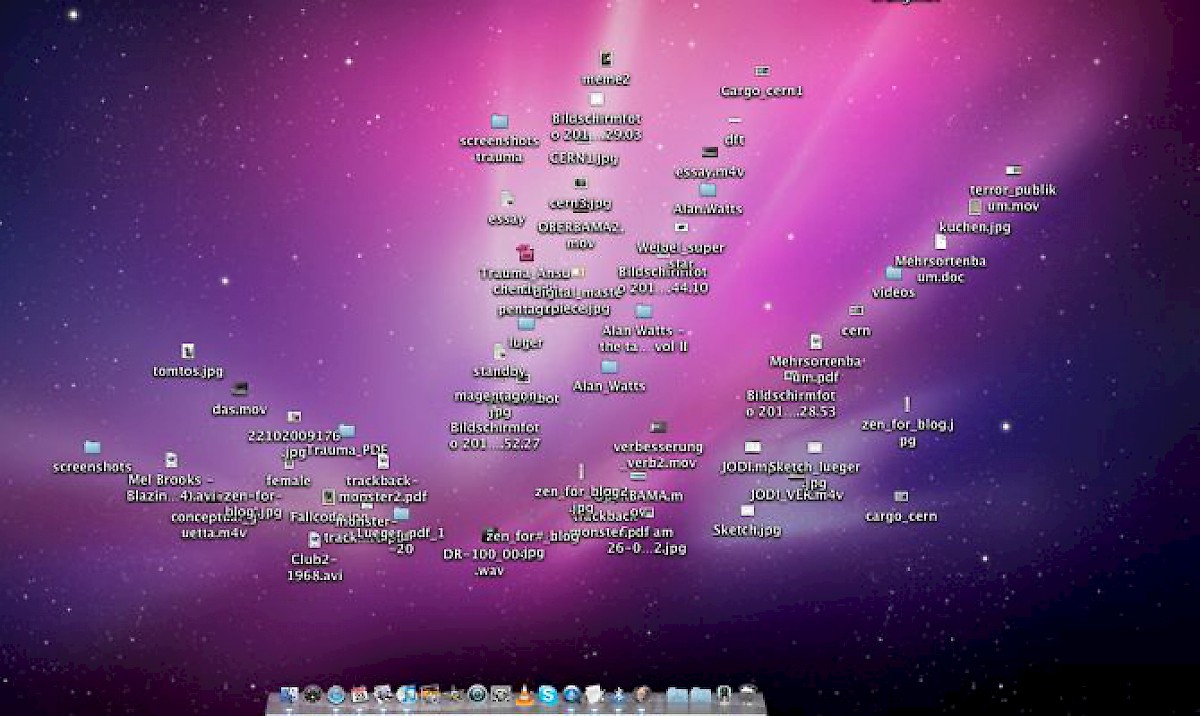This screenshot has height=716, width=1200.
Task: Select the terror_publikum.mov file
Action: point(1013,171)
